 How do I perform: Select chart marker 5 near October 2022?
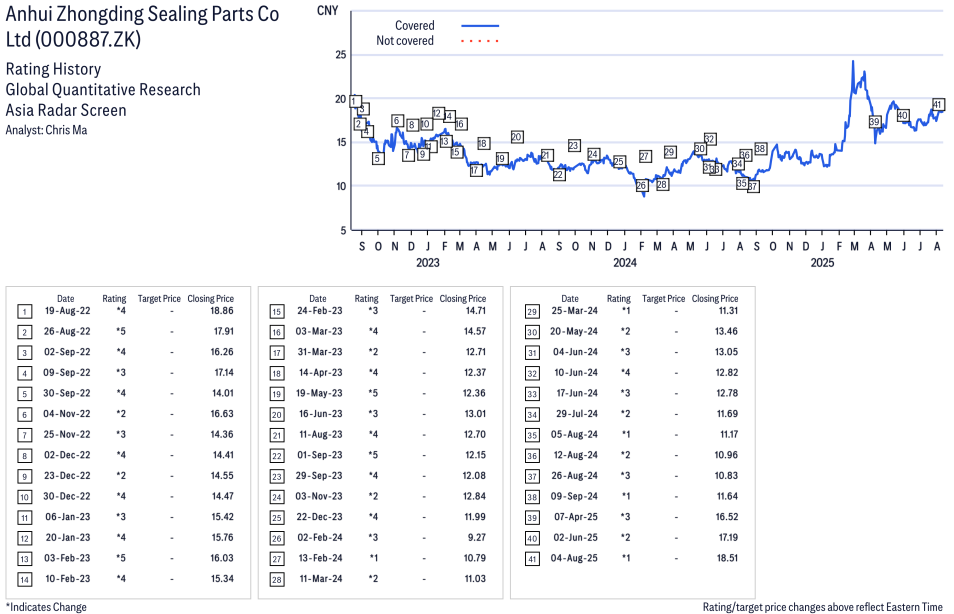point(378,159)
